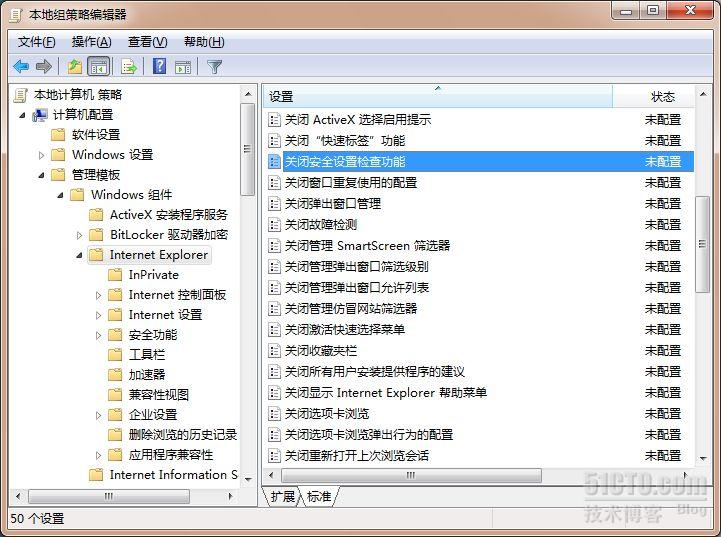This screenshot has height=537, width=721.
Task: Click the folder icon of InPrivate
Action: point(115,275)
